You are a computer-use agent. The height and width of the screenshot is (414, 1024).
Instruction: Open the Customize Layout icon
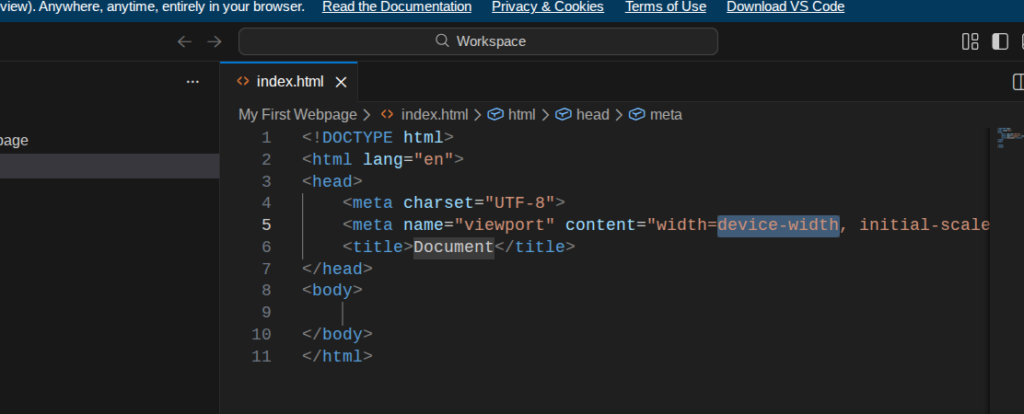click(969, 41)
